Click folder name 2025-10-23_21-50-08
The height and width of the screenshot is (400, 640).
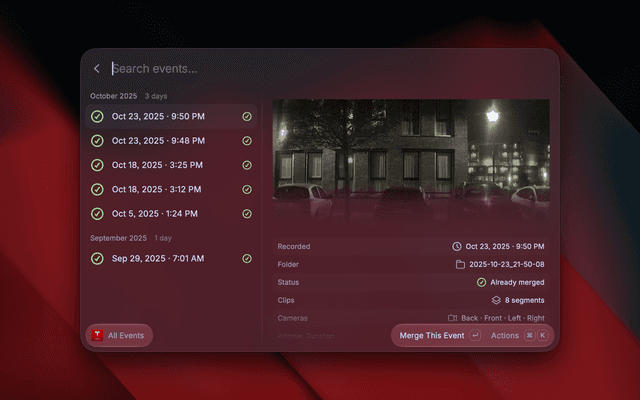click(507, 264)
